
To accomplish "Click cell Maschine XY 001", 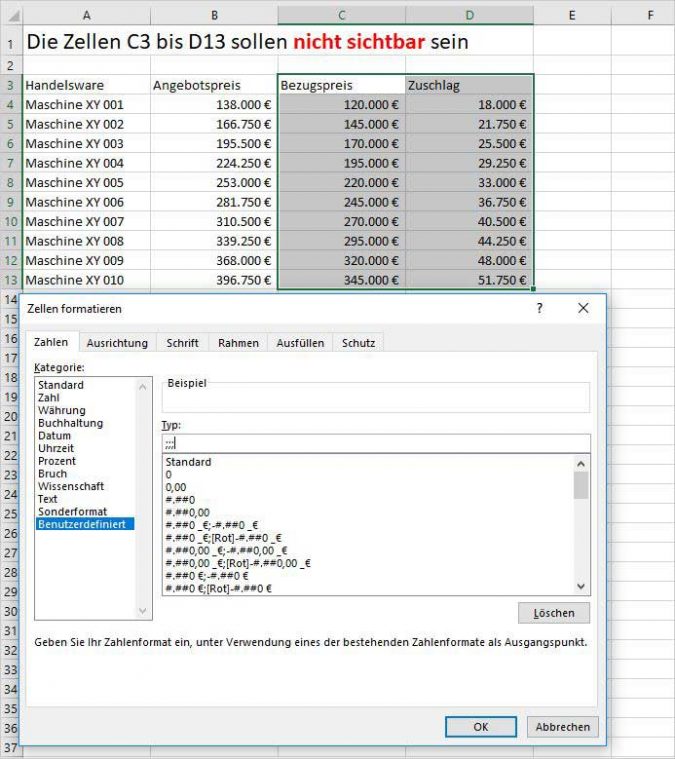I will pyautogui.click(x=87, y=105).
